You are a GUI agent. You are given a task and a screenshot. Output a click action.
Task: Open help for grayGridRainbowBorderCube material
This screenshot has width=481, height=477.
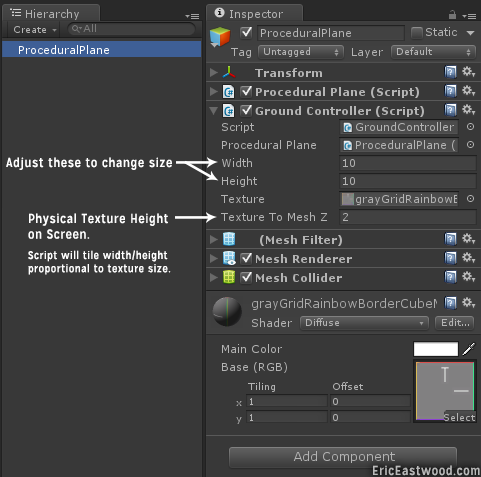coord(450,303)
